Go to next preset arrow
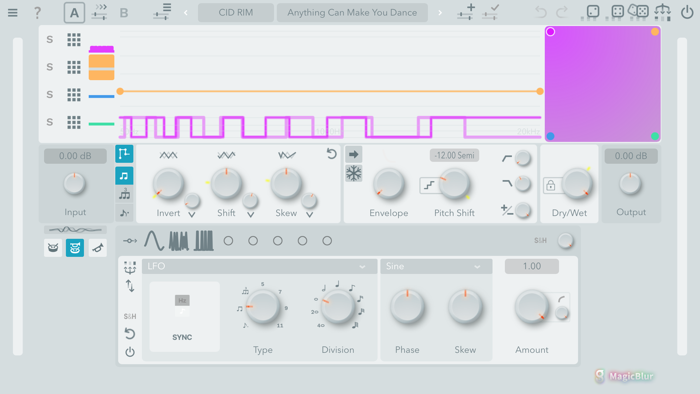The height and width of the screenshot is (394, 700). [440, 12]
